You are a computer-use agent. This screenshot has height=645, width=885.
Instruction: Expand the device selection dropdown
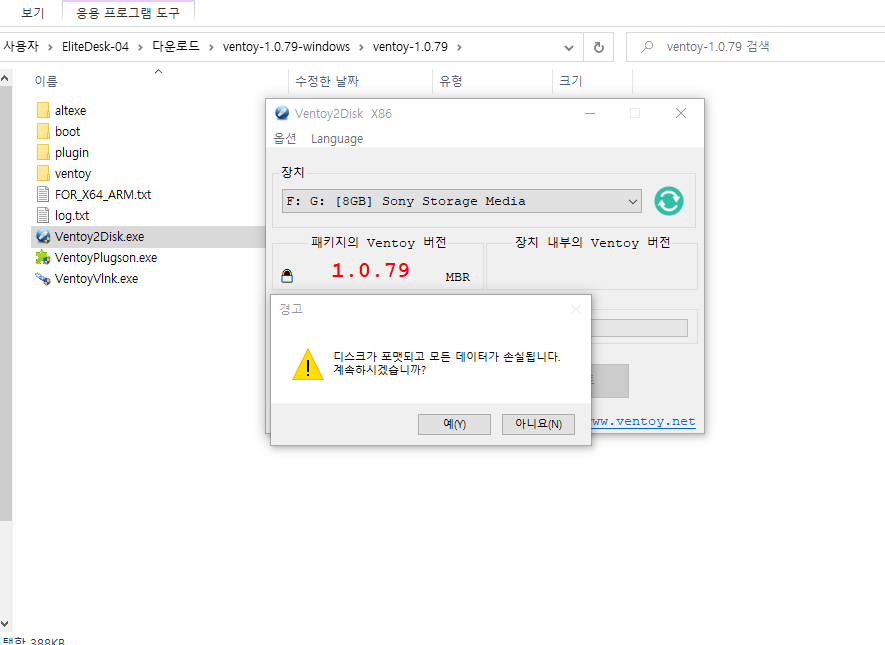[633, 201]
